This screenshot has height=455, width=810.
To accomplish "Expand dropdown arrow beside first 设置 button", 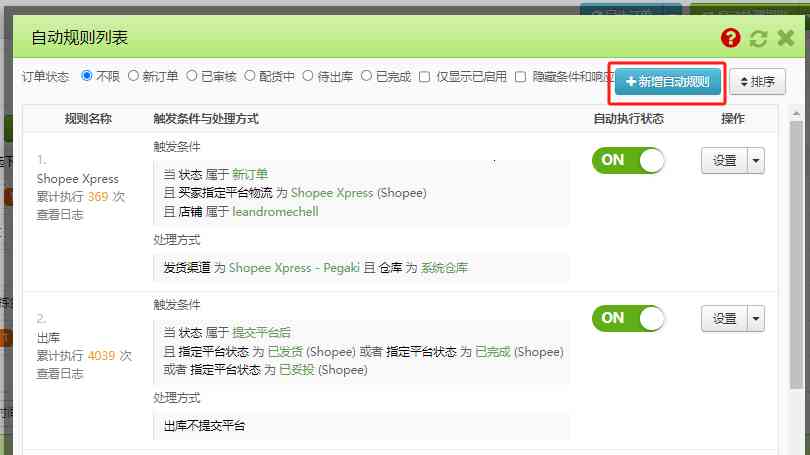I will click(756, 161).
